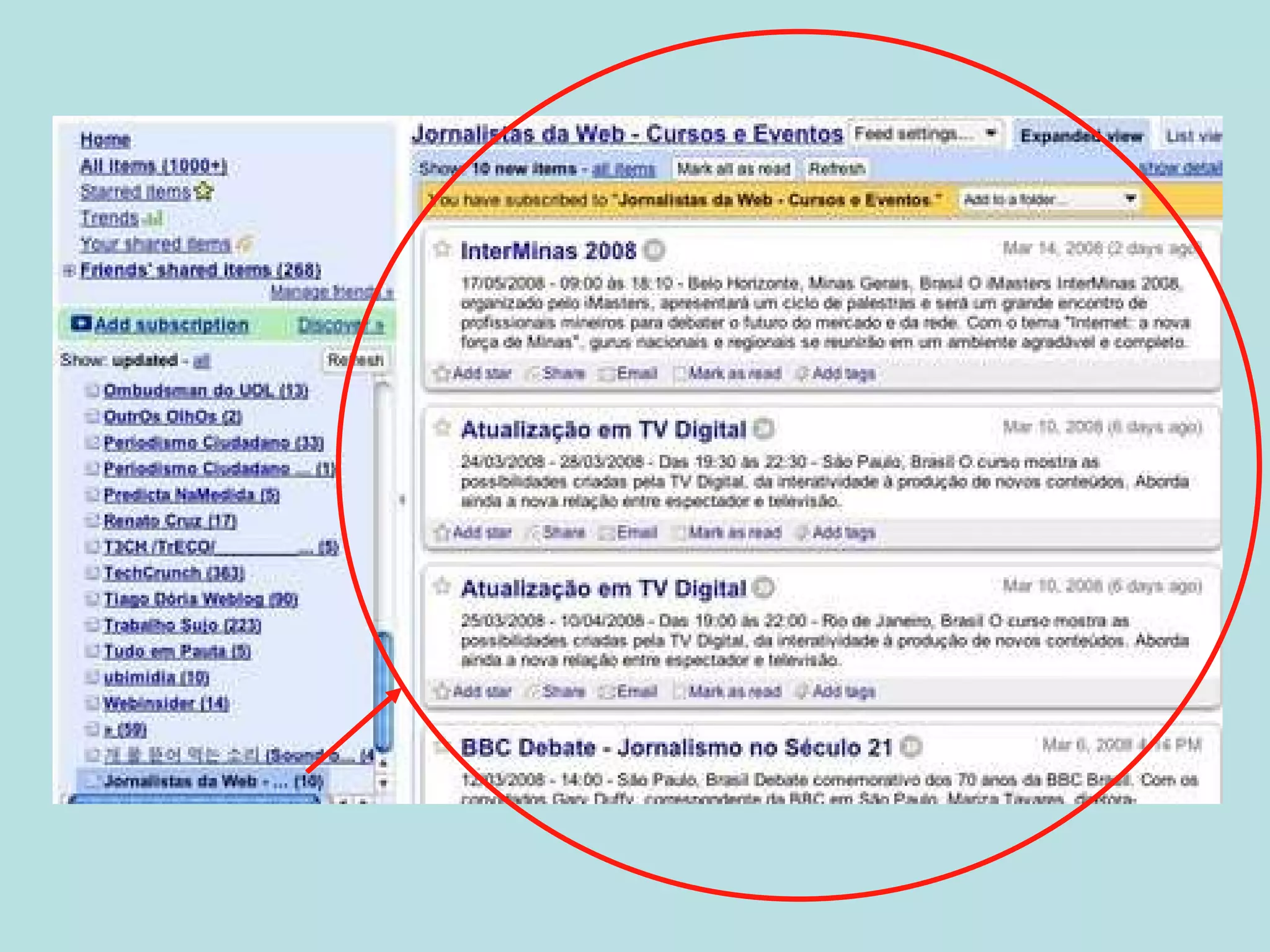Star the InterMinas 2008 item title

click(x=442, y=249)
